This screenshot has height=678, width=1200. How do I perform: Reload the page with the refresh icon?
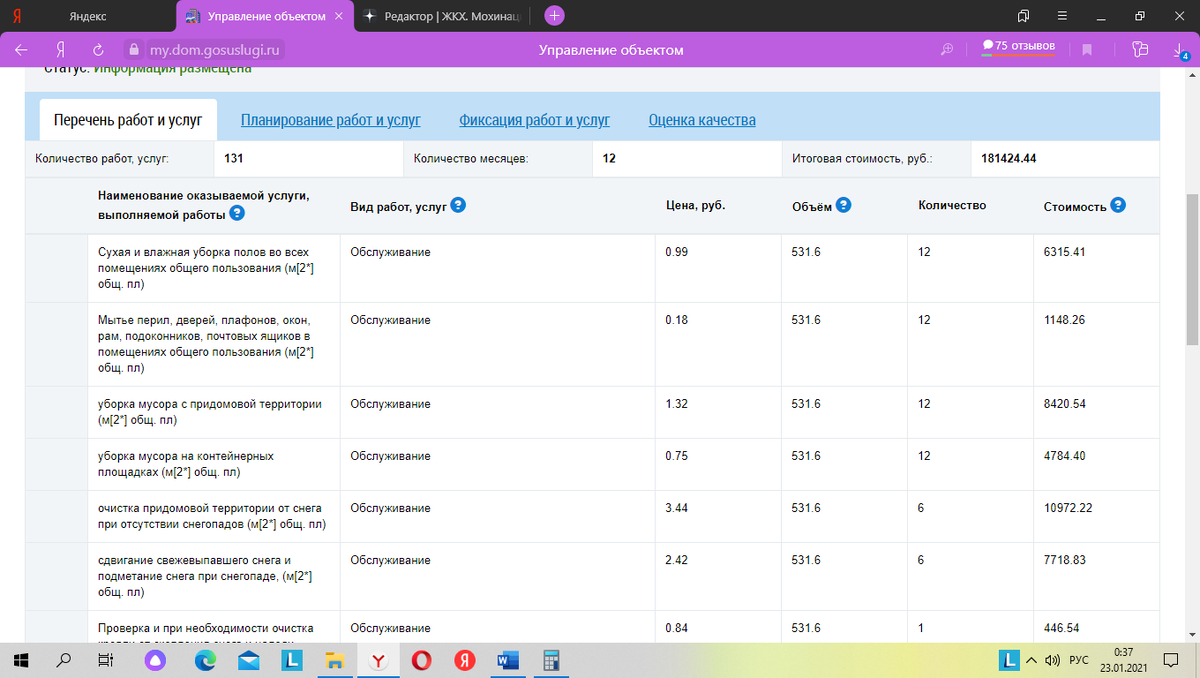coord(98,49)
